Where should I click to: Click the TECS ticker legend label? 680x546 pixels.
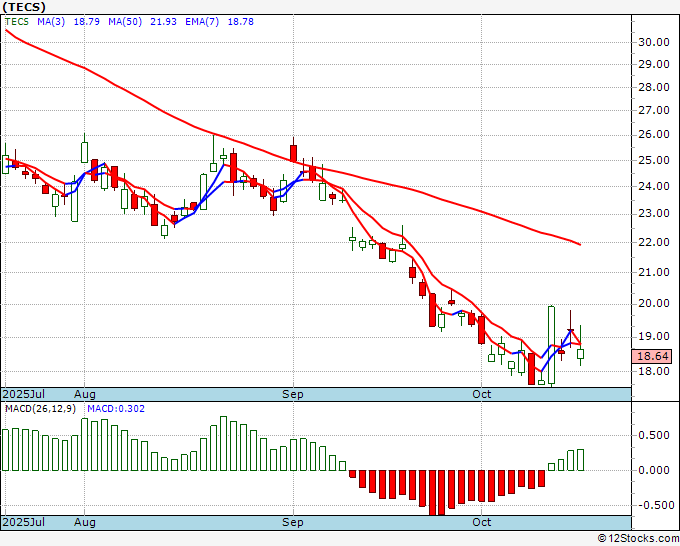click(16, 22)
